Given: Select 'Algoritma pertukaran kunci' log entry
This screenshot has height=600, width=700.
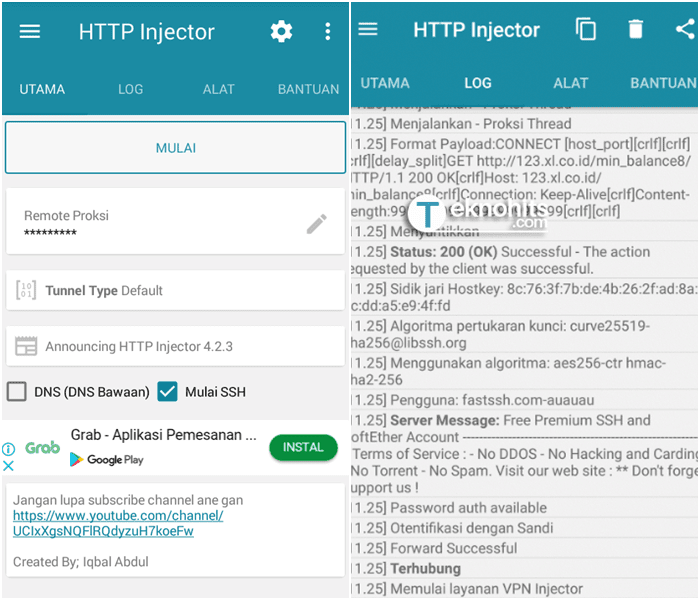Looking at the screenshot, I should [525, 334].
